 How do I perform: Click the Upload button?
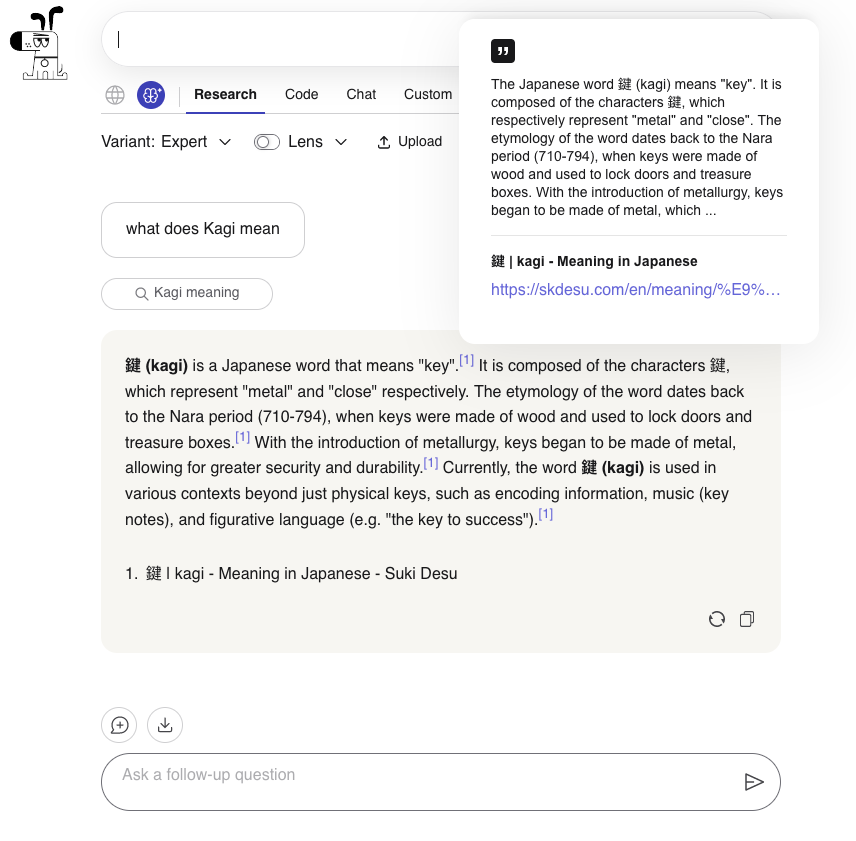(410, 142)
